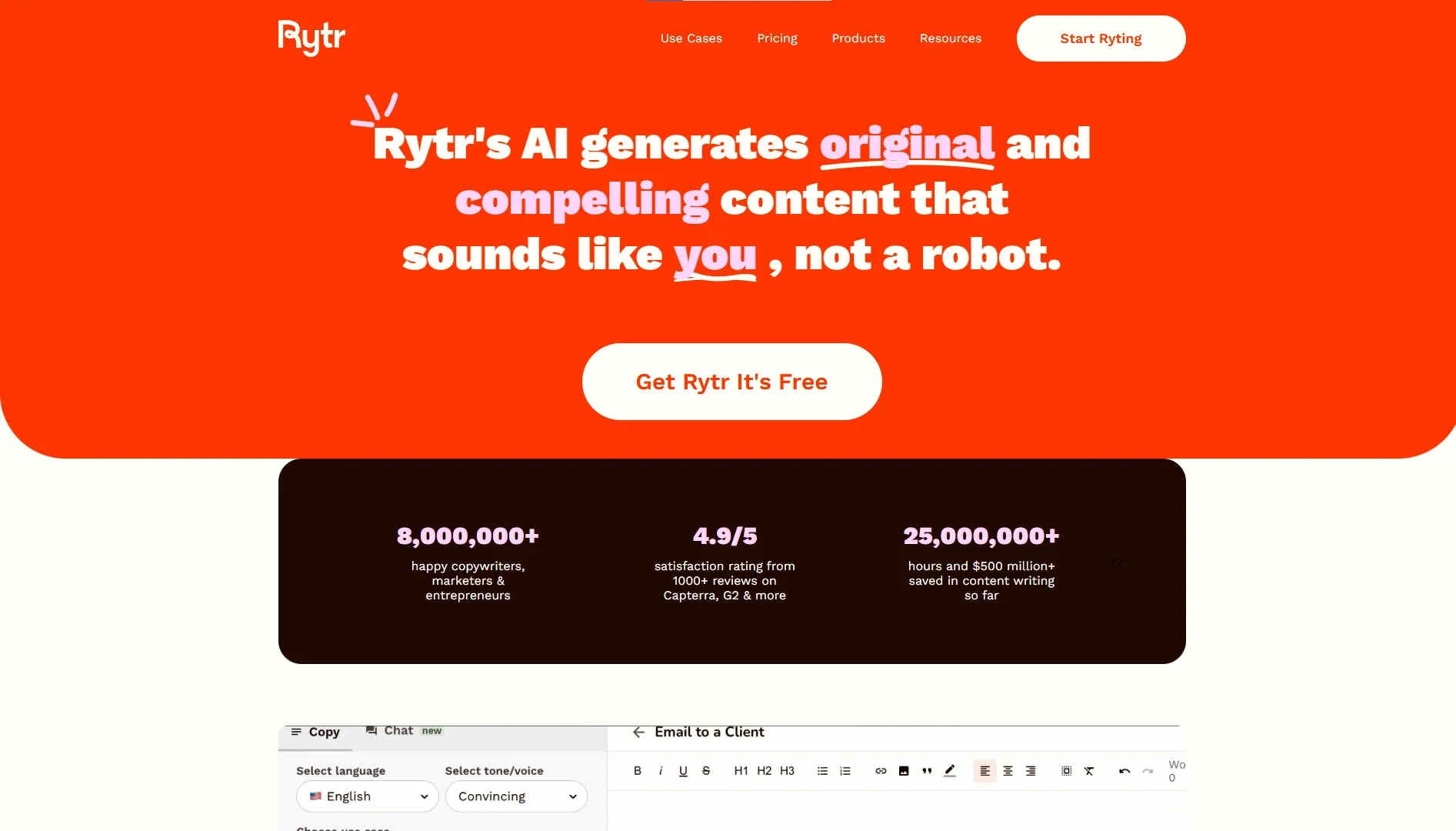Switch to the Copy tab

[315, 733]
